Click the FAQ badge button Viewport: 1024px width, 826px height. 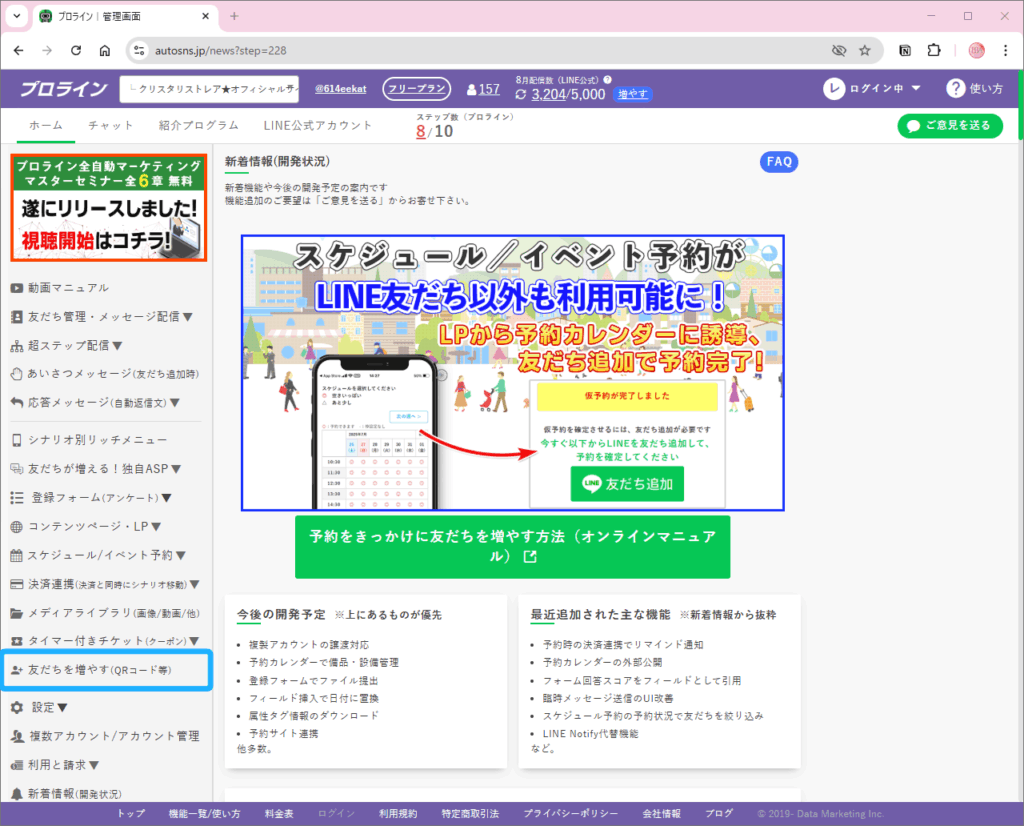click(778, 162)
